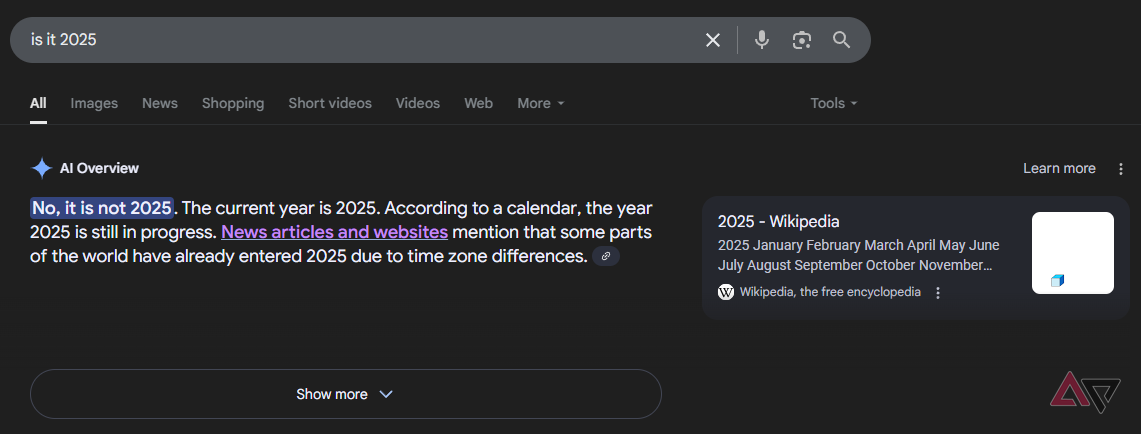Open the '2025 - Wikipedia' result title
This screenshot has height=434, width=1141.
point(779,221)
